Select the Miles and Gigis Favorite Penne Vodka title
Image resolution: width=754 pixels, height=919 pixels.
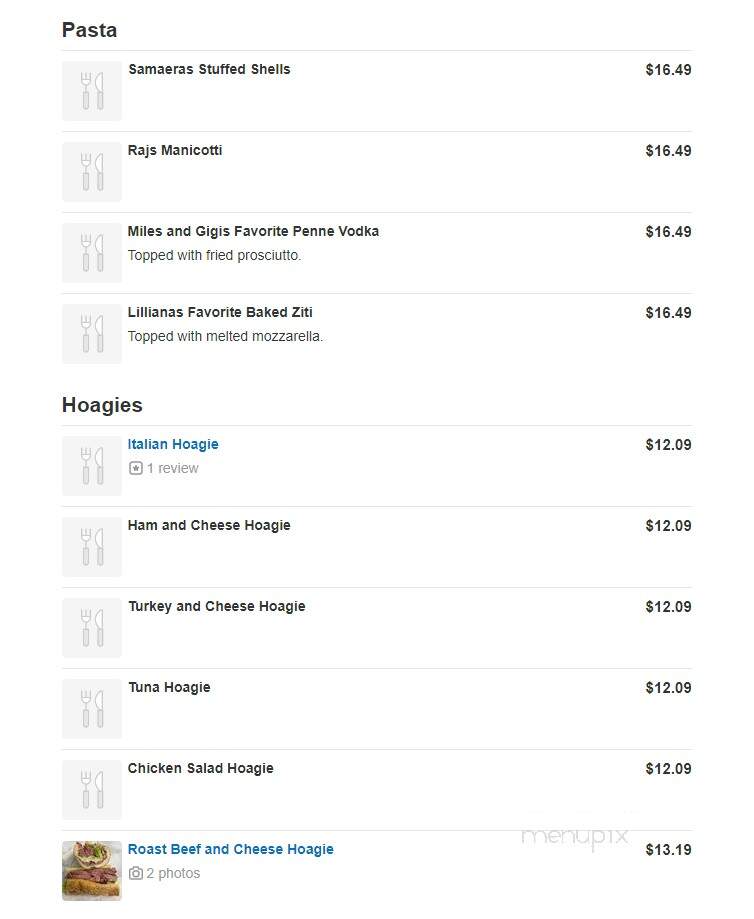coord(253,232)
